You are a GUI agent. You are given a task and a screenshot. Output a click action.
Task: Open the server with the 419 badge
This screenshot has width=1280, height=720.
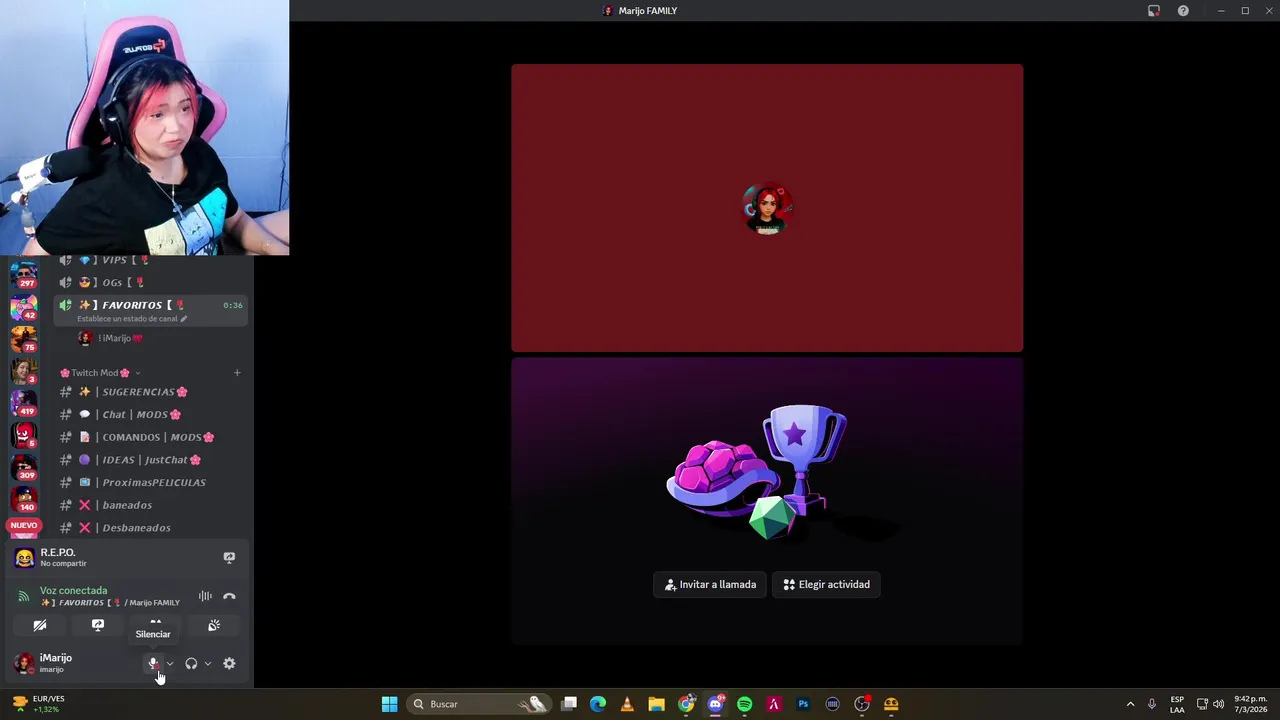pyautogui.click(x=24, y=402)
